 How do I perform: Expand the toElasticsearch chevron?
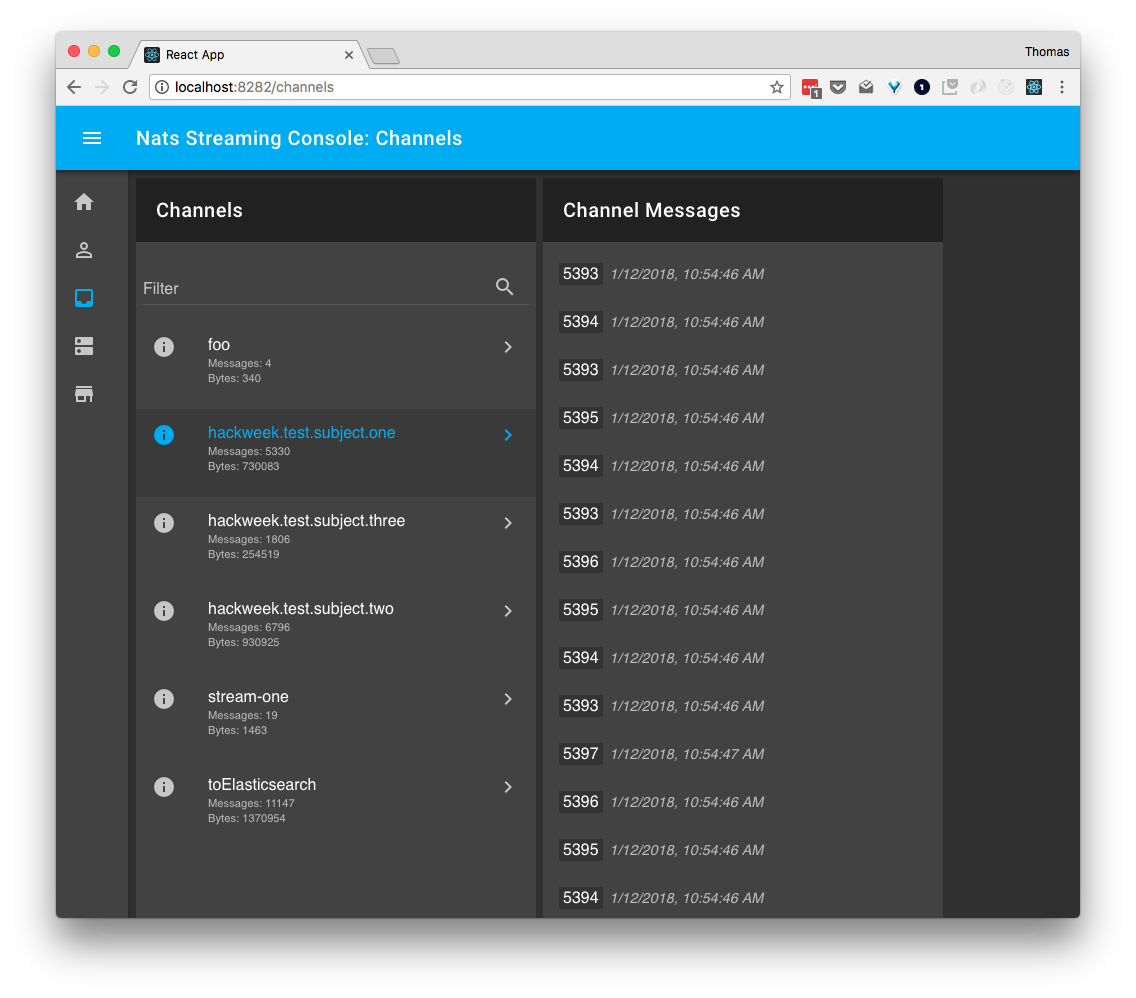(508, 787)
